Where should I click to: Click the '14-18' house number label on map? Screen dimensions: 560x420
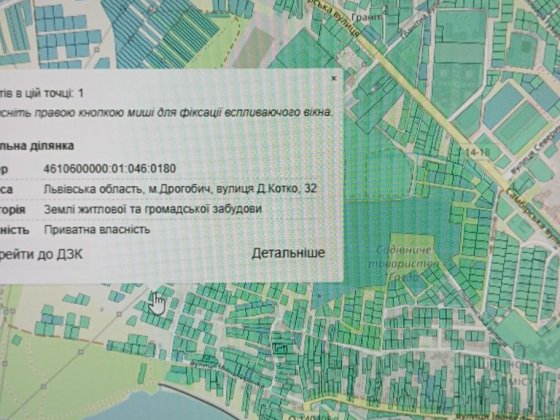tap(478, 152)
